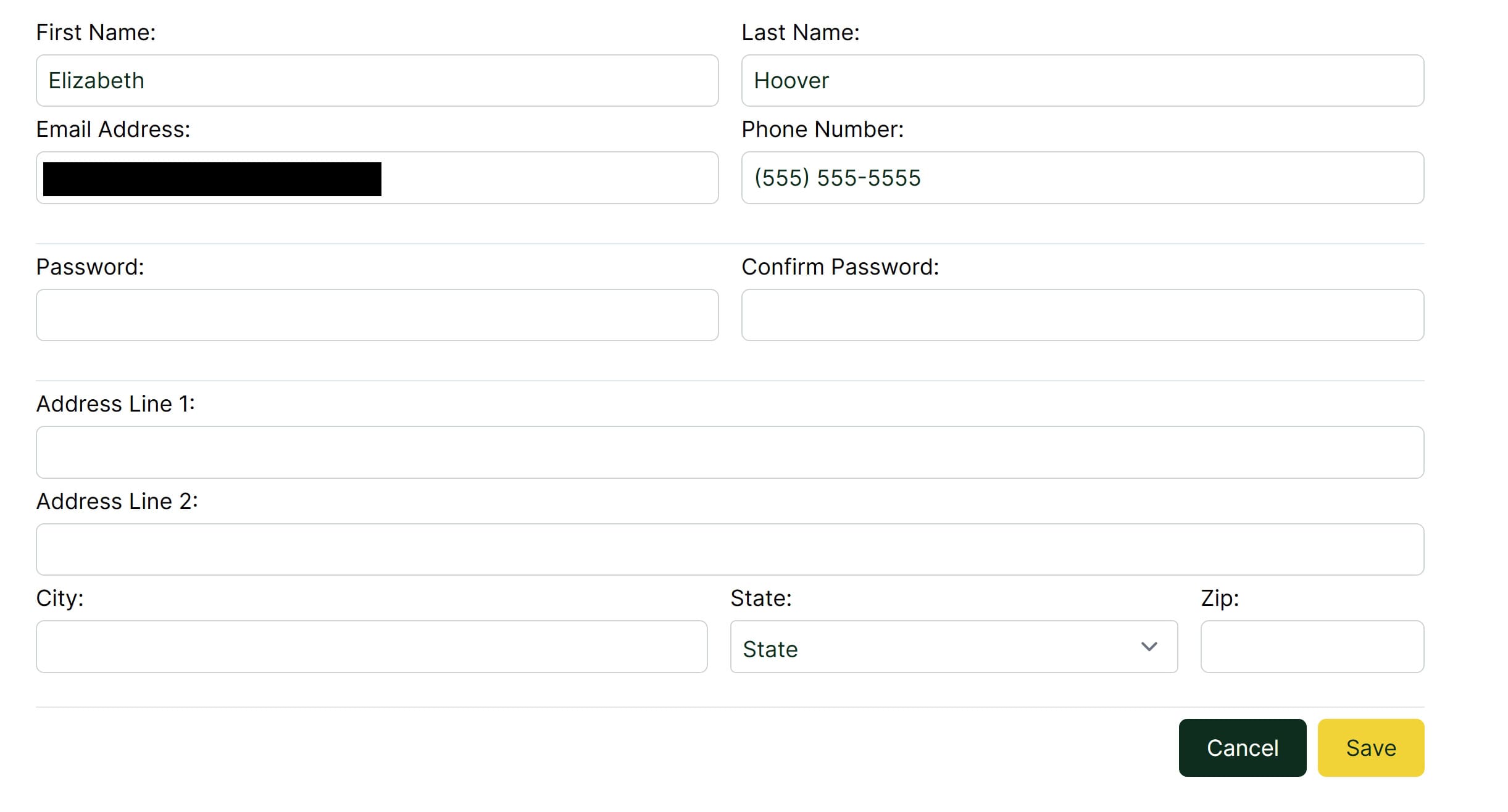Click the Last Name field containing Hoover
The height and width of the screenshot is (812, 1508).
tap(1082, 81)
